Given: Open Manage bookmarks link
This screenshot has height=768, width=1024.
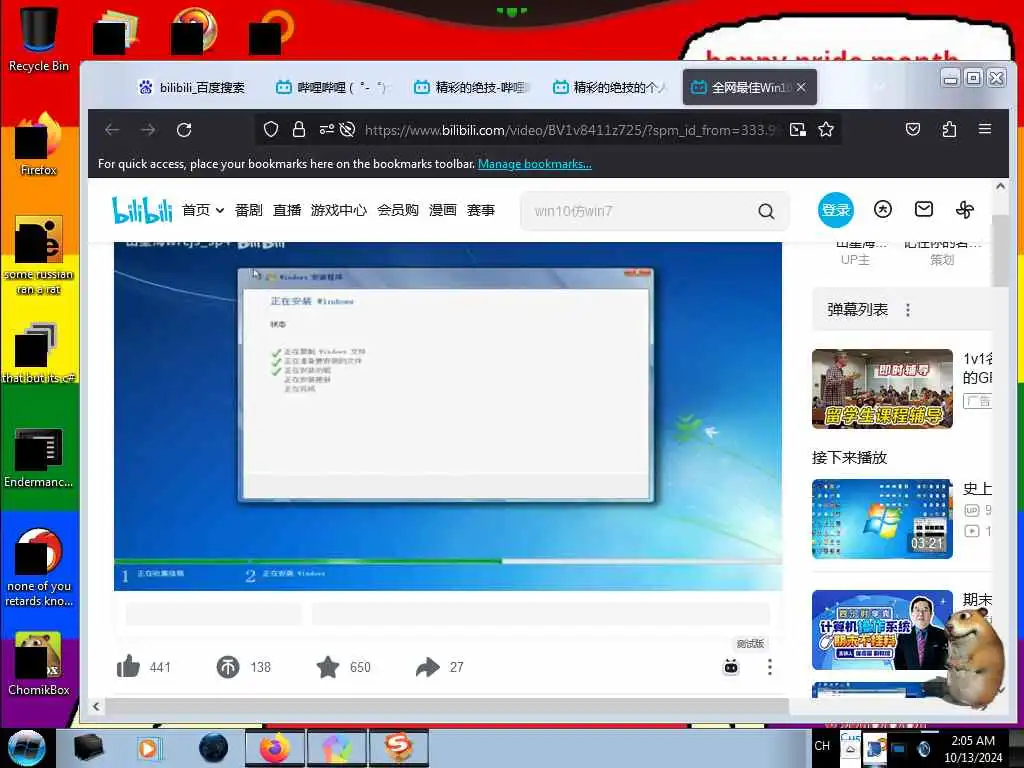Looking at the screenshot, I should (535, 164).
